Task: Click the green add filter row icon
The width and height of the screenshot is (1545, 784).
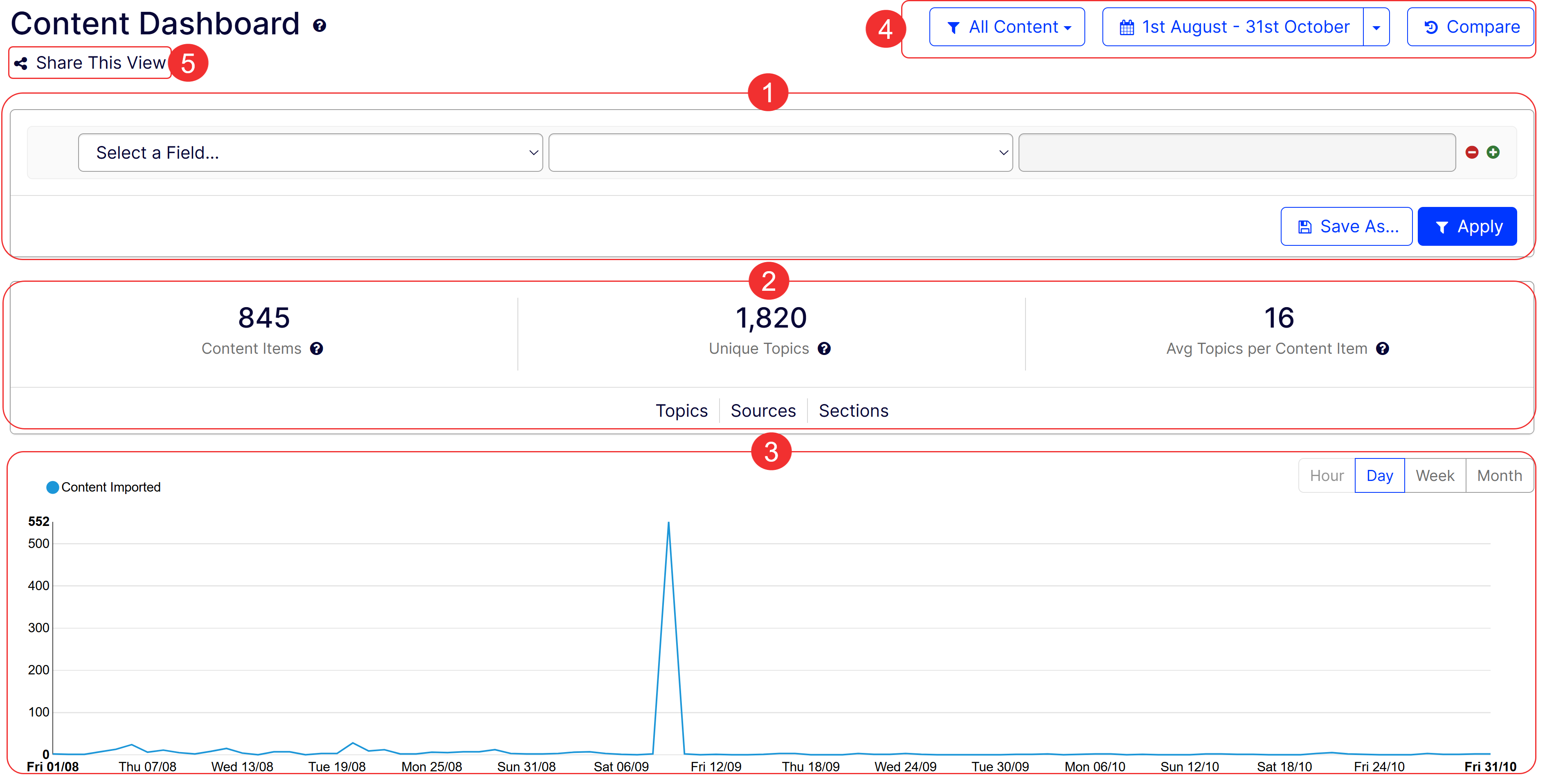Action: tap(1493, 153)
